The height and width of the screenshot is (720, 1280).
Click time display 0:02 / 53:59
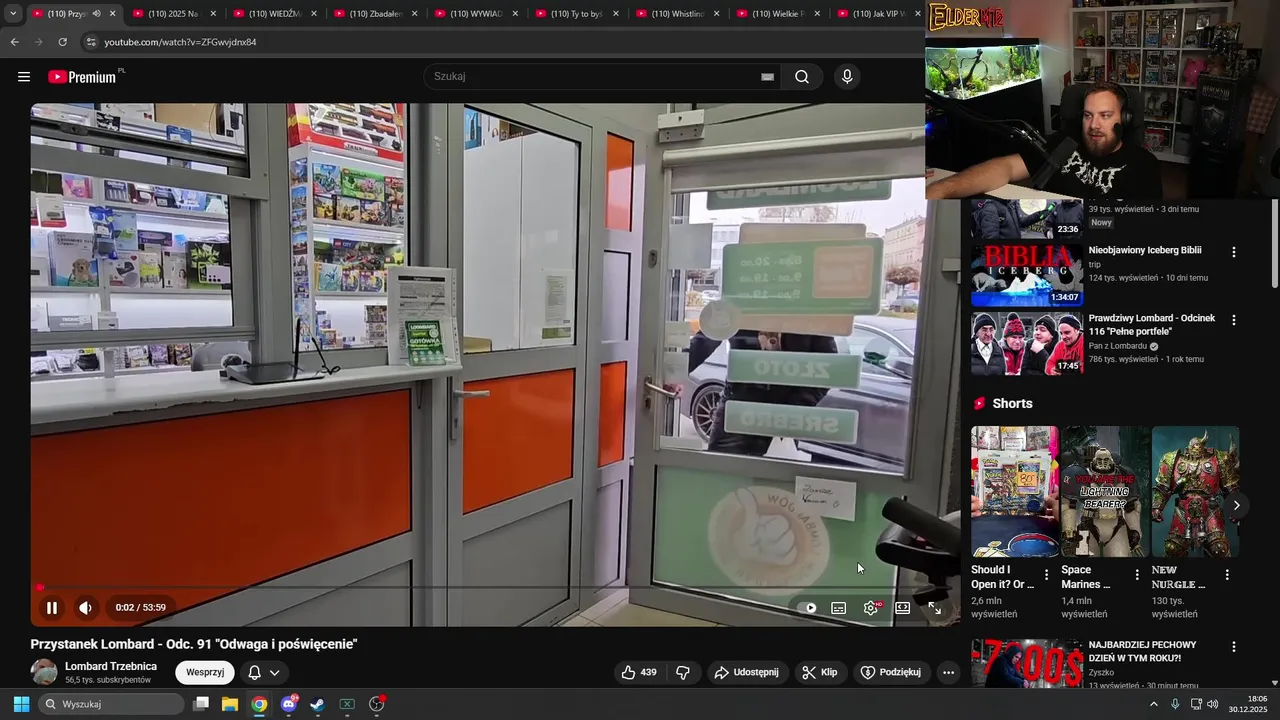coord(140,607)
